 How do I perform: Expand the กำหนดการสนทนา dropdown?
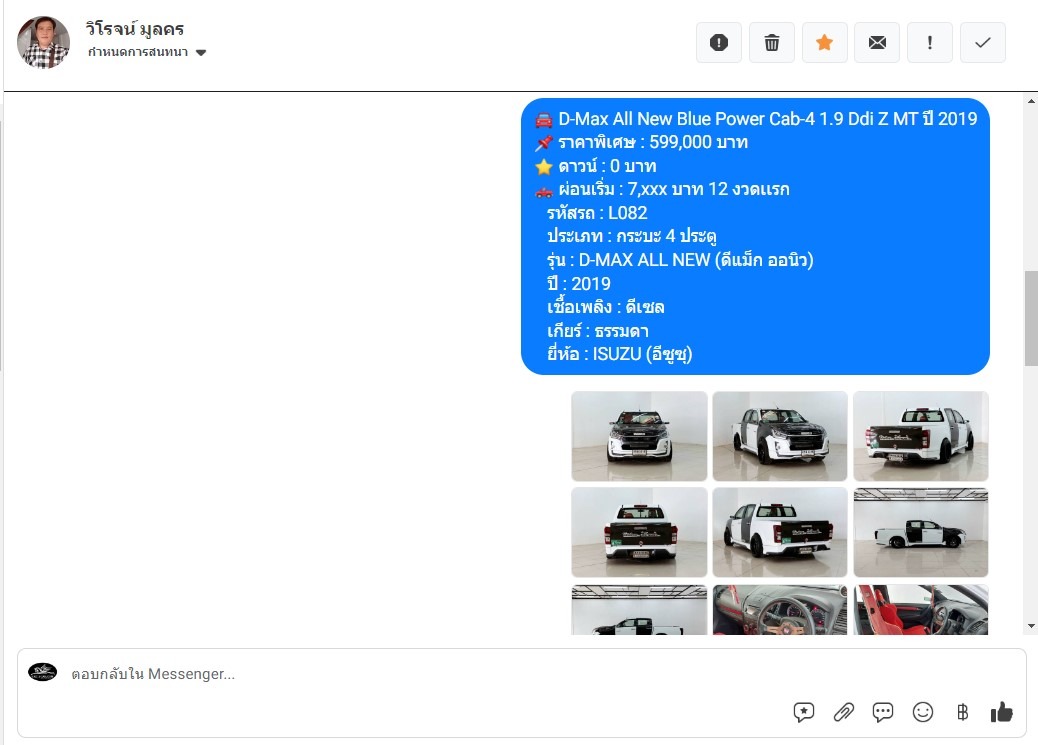[147, 52]
